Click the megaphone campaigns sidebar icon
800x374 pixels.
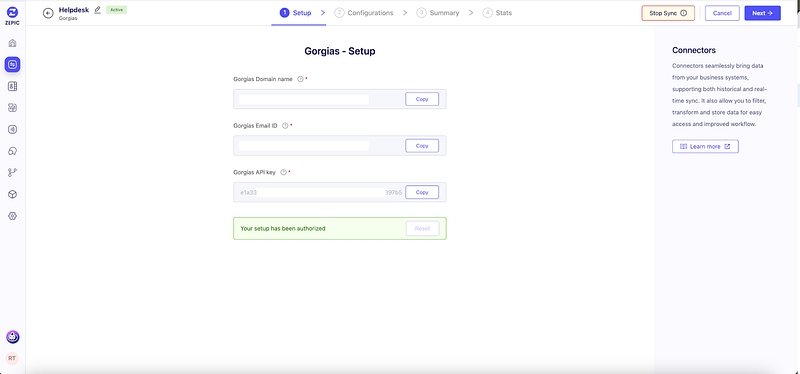tap(13, 129)
